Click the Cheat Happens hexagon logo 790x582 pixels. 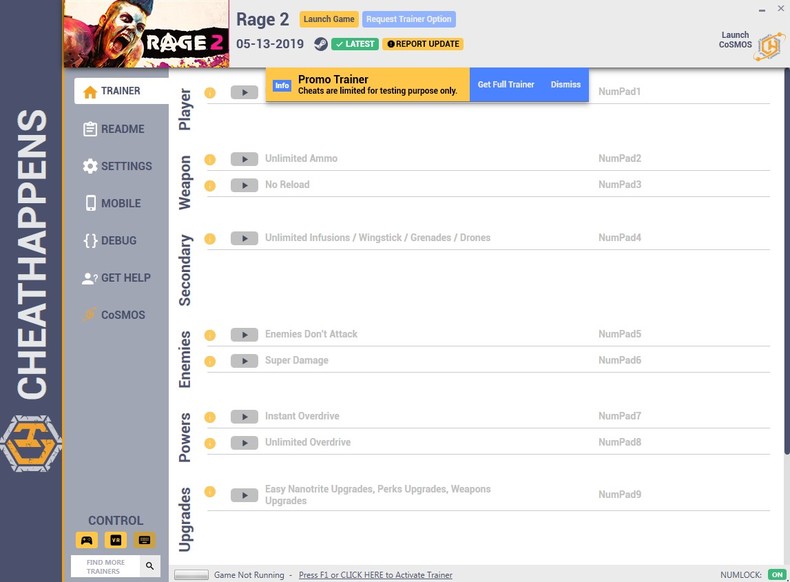31,443
